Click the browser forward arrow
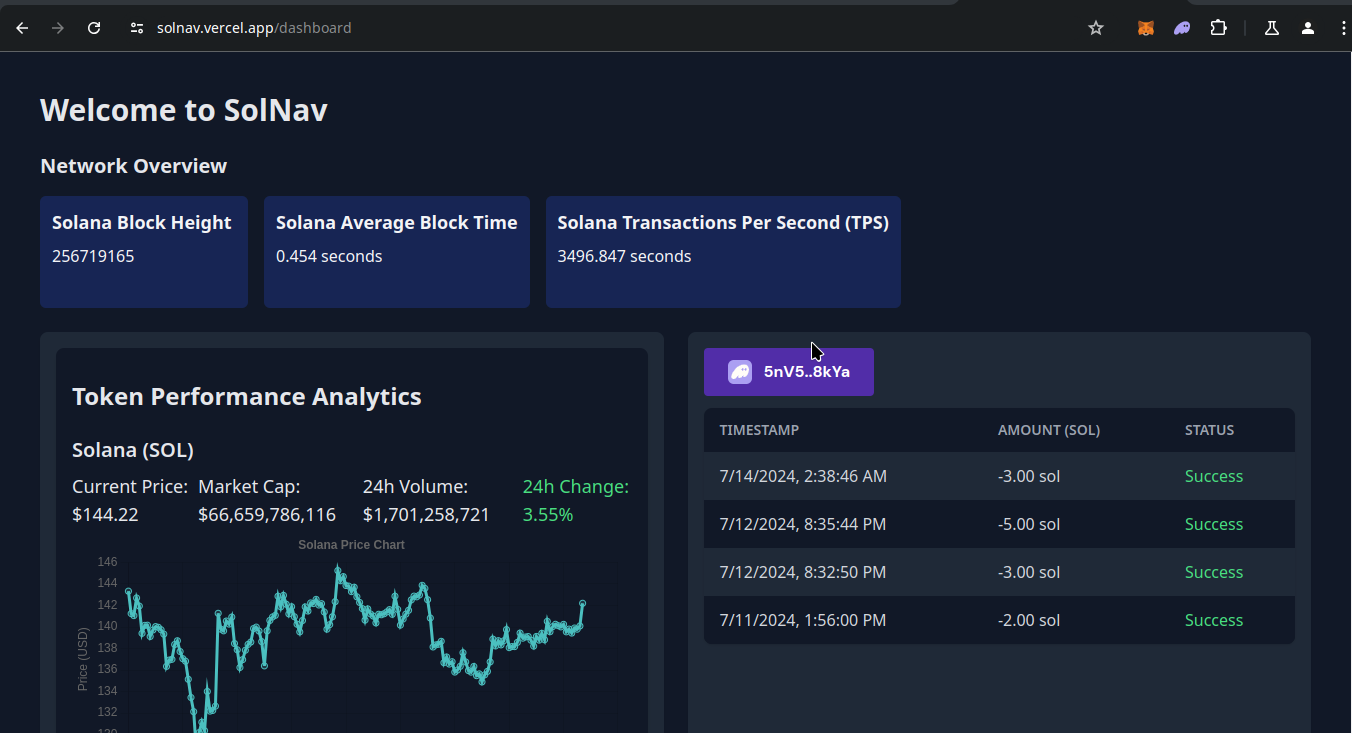The image size is (1352, 733). coord(58,28)
